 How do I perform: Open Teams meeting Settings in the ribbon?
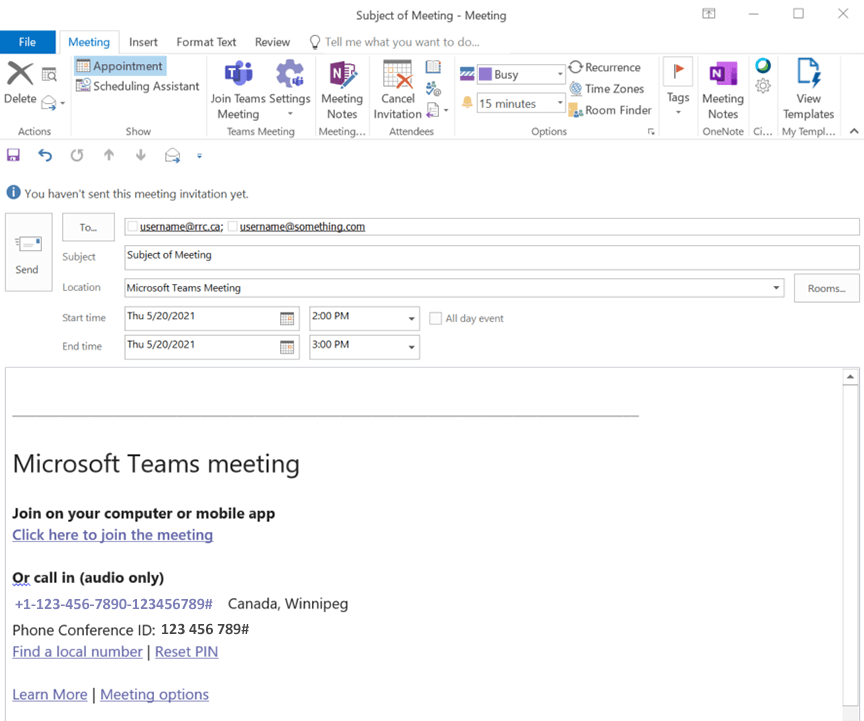pyautogui.click(x=290, y=76)
